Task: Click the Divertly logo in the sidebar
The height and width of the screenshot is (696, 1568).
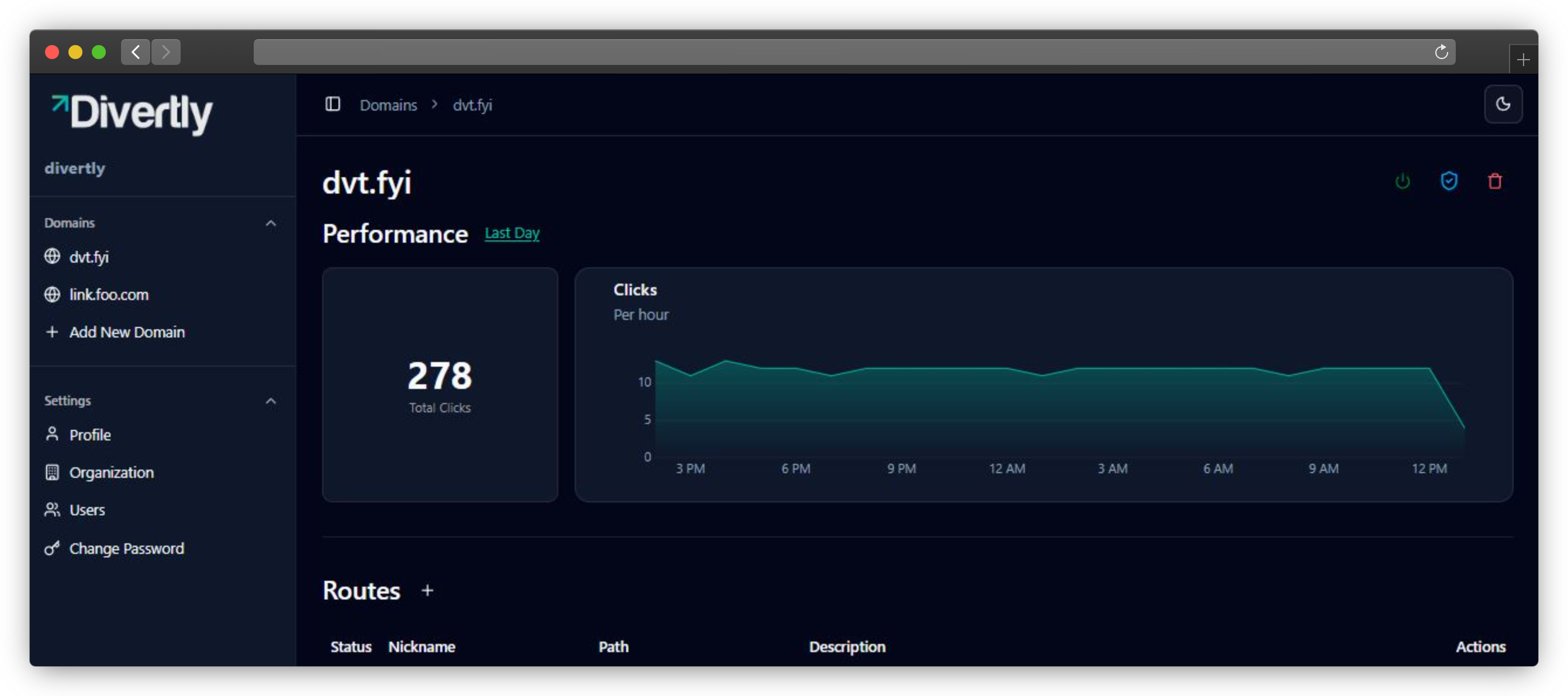Action: (x=131, y=113)
